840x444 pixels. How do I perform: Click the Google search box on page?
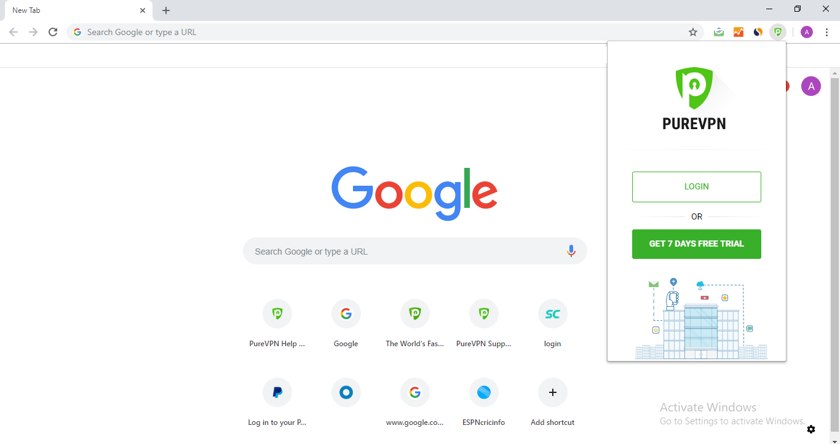(x=415, y=251)
